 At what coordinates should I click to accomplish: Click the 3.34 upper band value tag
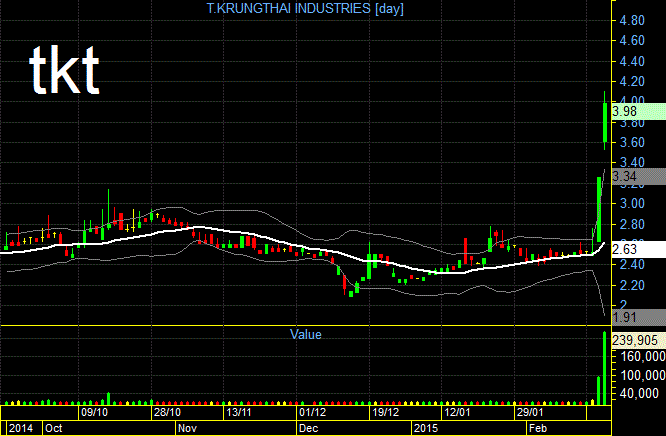coord(638,176)
